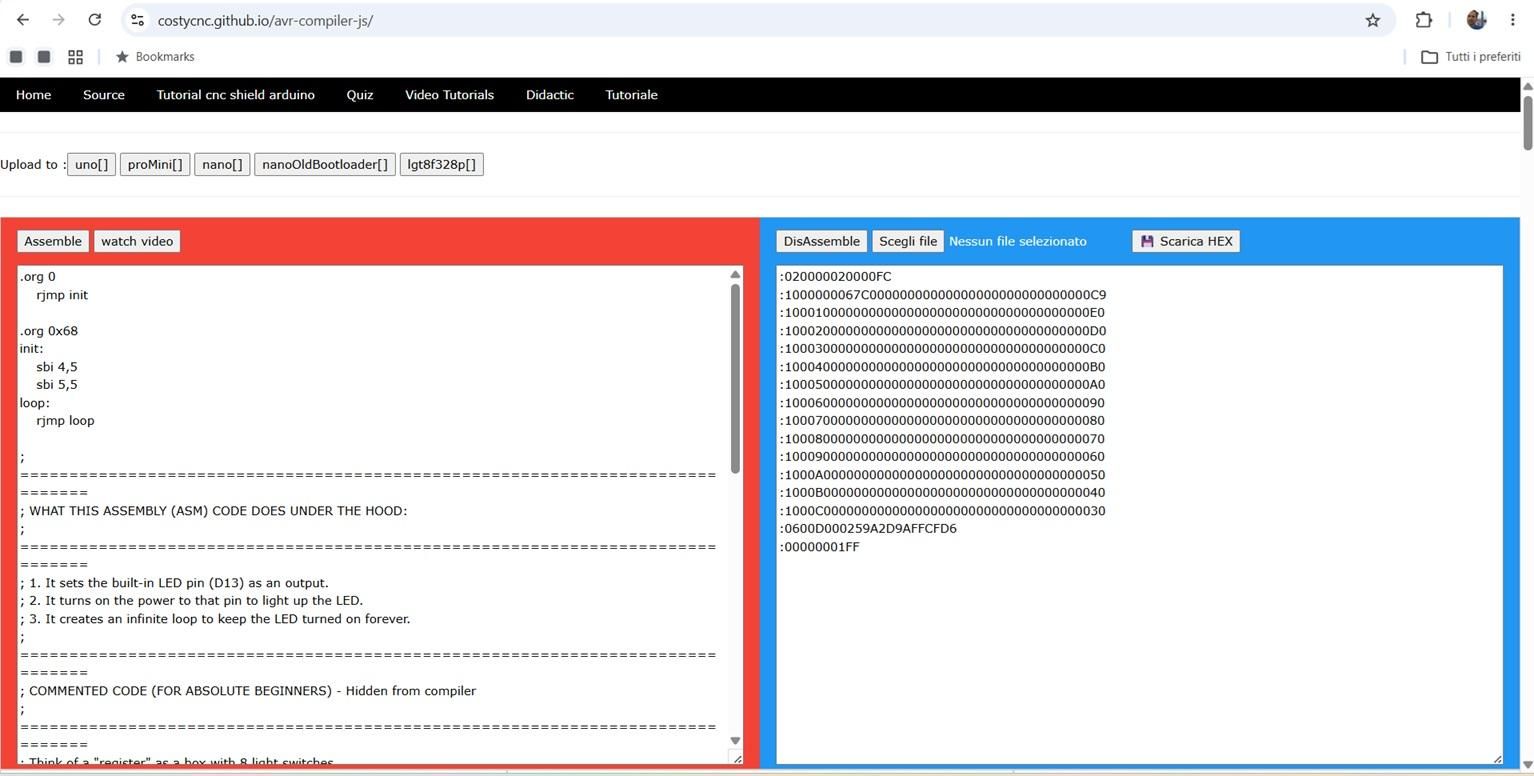Click HEX line ':0600D000259A2D9AFFCFD6'
This screenshot has width=1534, height=776.
click(868, 529)
